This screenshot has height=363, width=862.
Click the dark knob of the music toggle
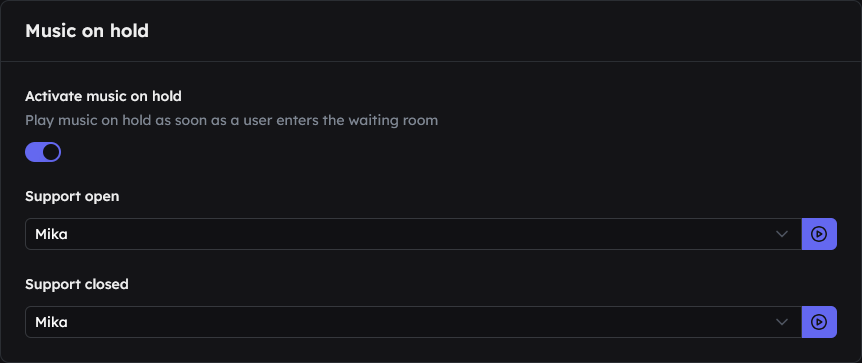coord(51,152)
